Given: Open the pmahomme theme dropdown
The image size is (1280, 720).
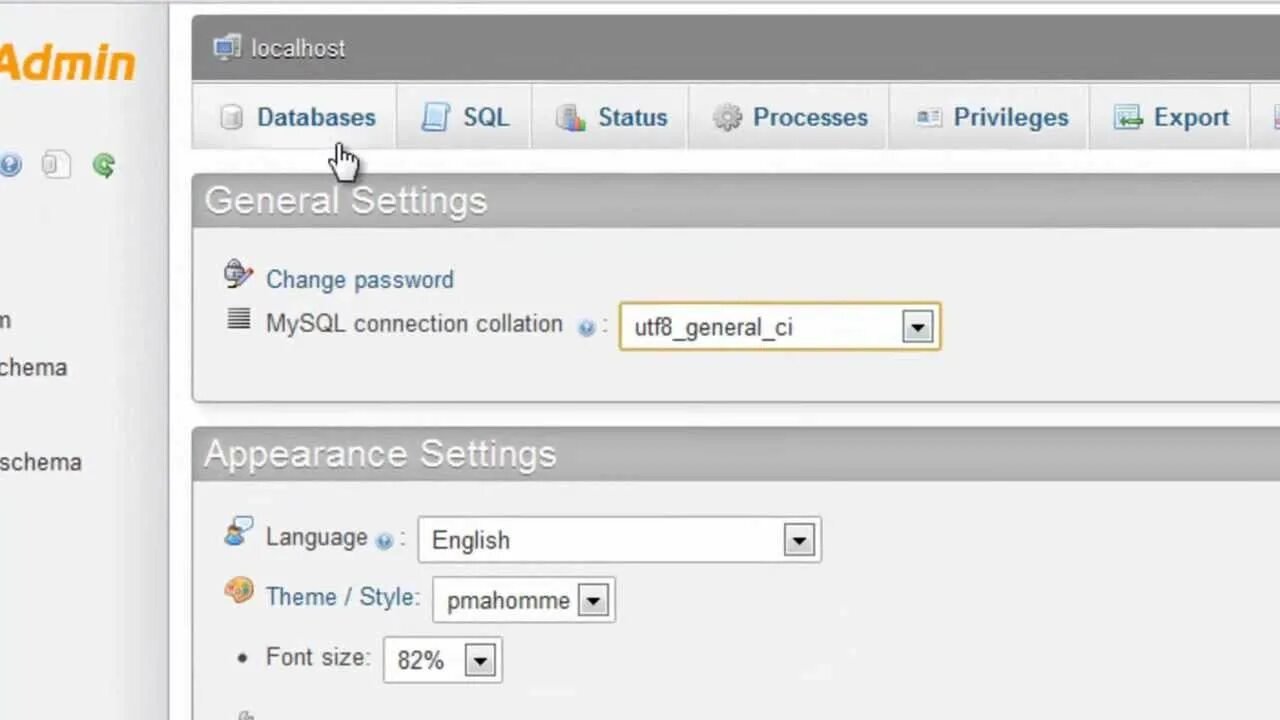Looking at the screenshot, I should [x=593, y=600].
